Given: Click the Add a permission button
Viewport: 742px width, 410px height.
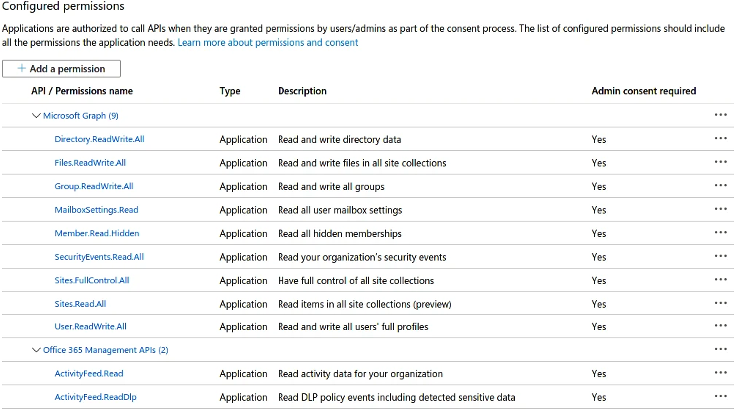Looking at the screenshot, I should click(x=62, y=69).
